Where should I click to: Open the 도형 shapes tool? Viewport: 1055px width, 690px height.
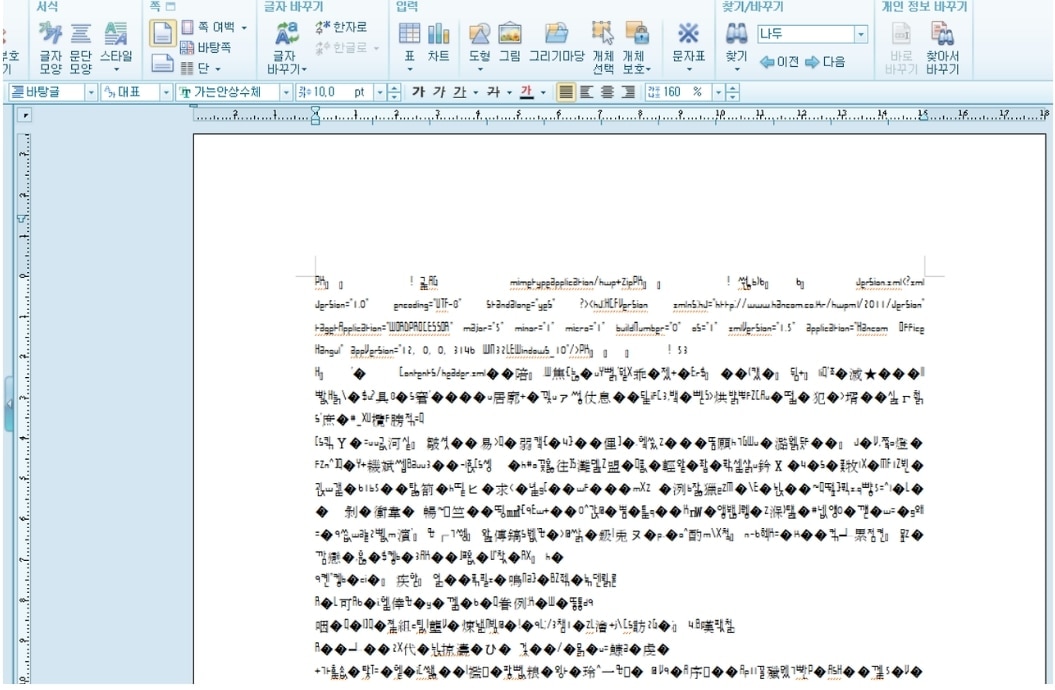(480, 46)
